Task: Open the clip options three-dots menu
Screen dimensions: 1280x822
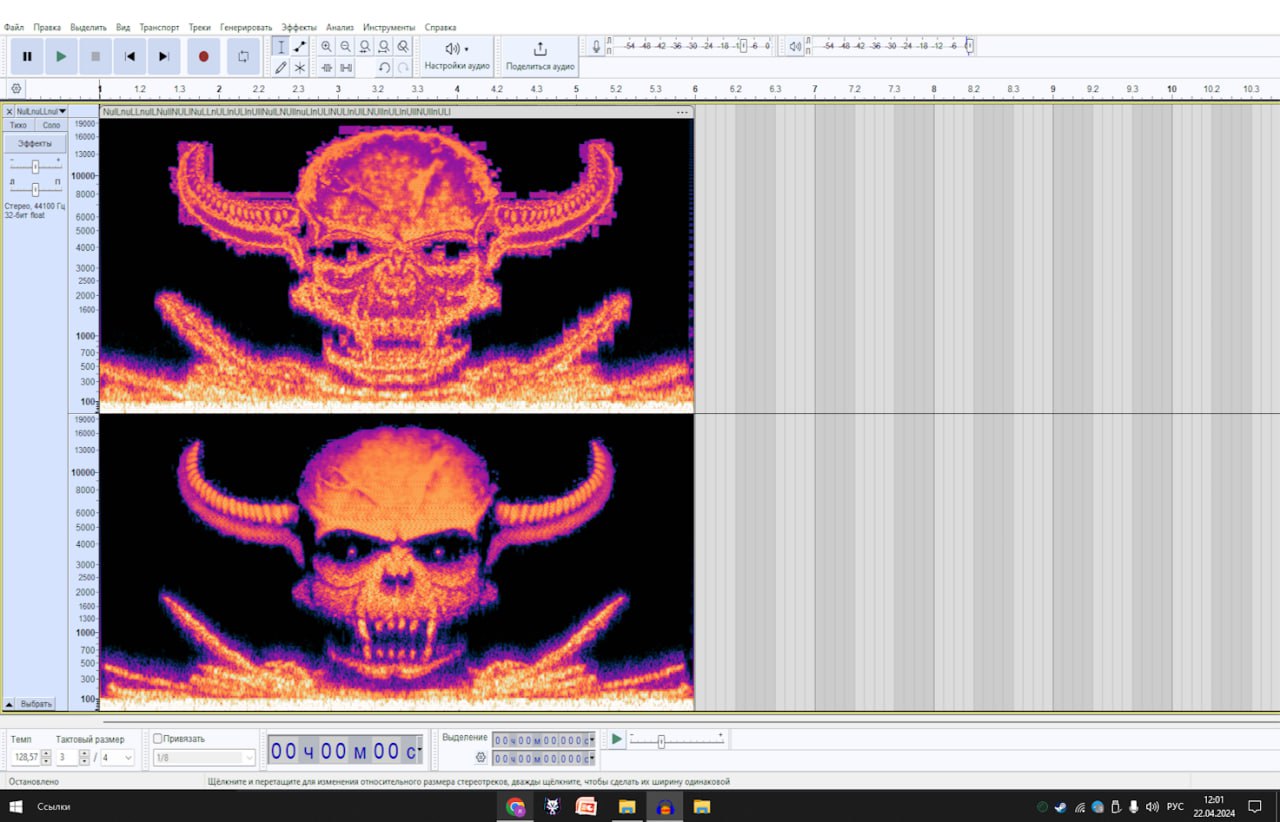Action: pyautogui.click(x=683, y=112)
